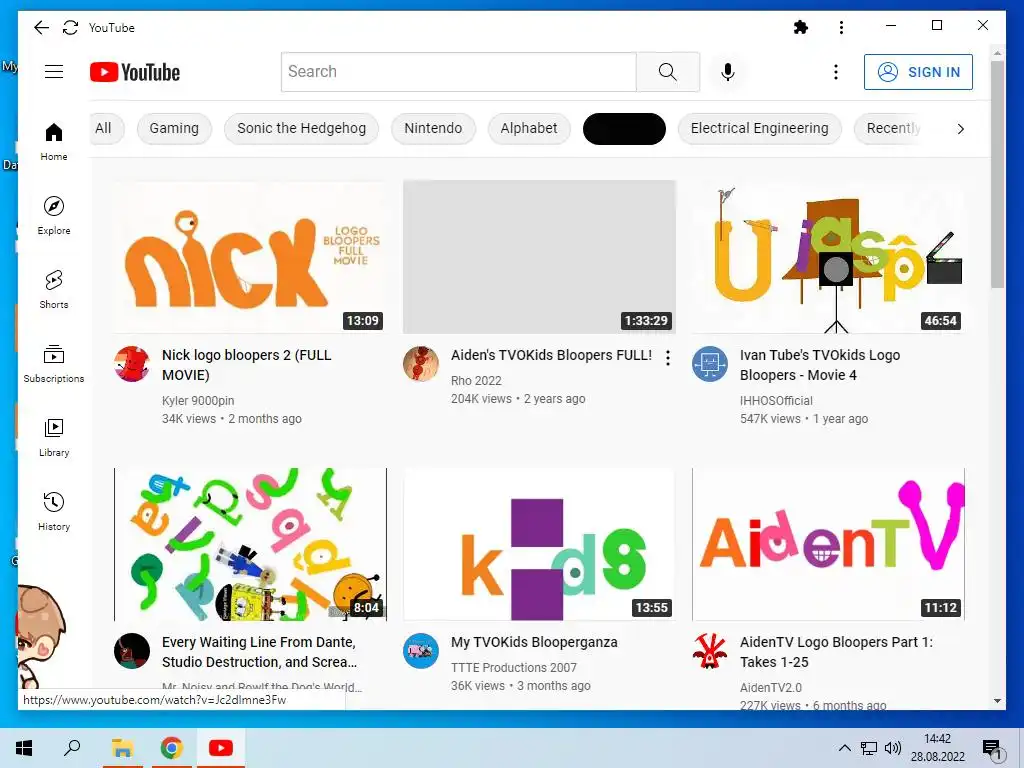Click the vertical scrollbar thumb
The height and width of the screenshot is (768, 1024).
pyautogui.click(x=997, y=174)
